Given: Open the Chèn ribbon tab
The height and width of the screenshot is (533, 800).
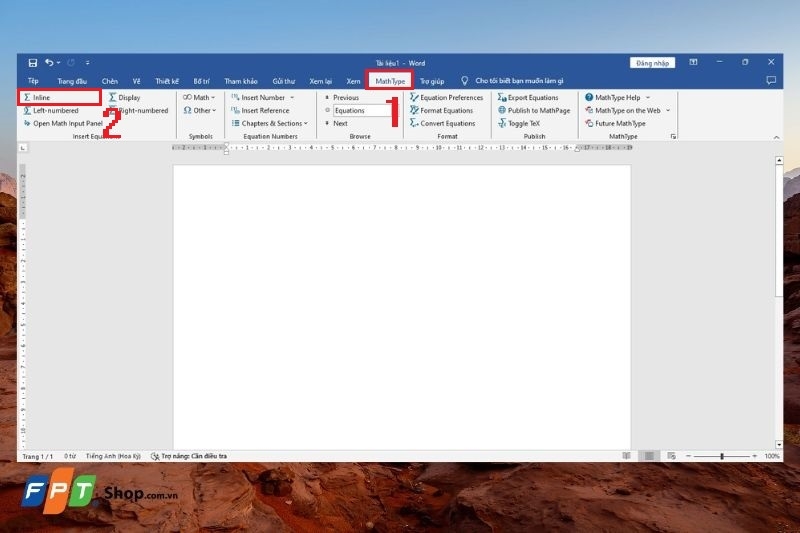Looking at the screenshot, I should click(110, 81).
